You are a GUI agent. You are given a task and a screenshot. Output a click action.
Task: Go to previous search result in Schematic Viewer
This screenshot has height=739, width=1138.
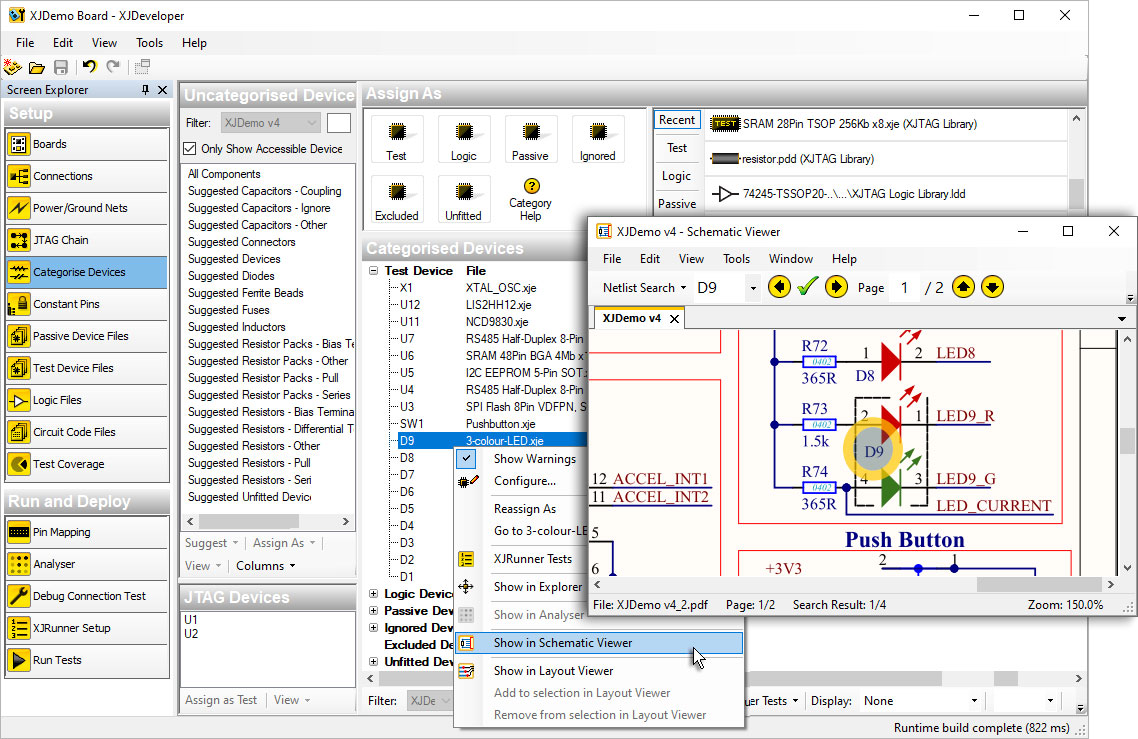[779, 287]
